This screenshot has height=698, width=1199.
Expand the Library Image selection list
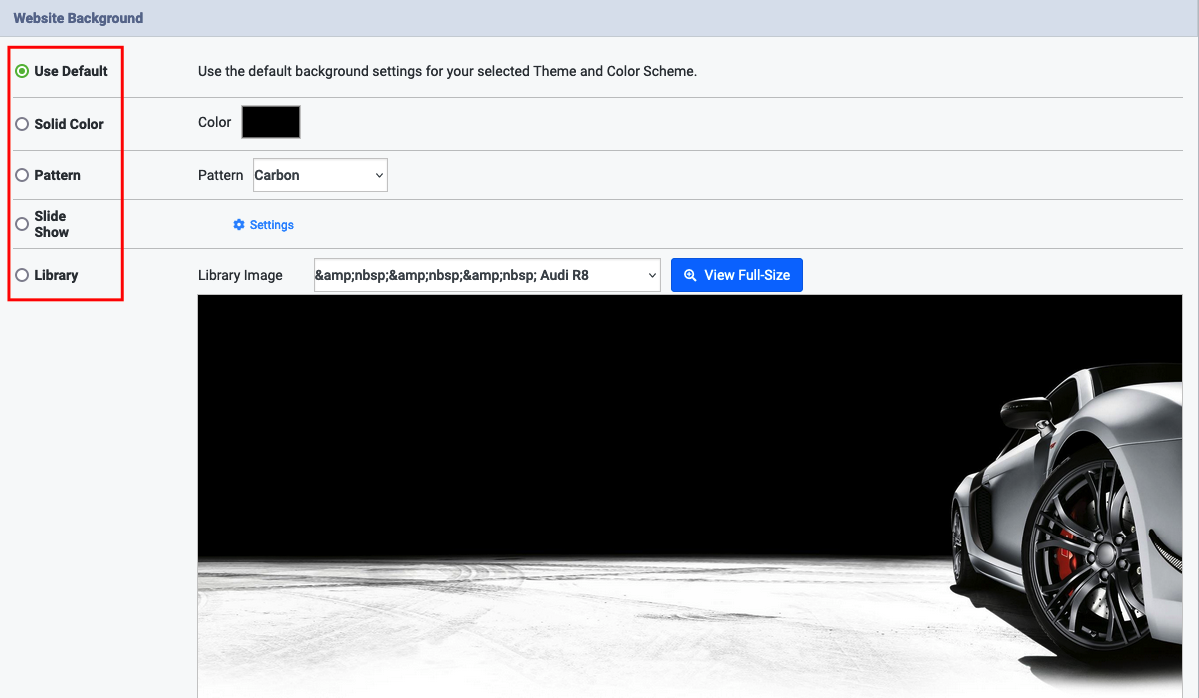[486, 274]
